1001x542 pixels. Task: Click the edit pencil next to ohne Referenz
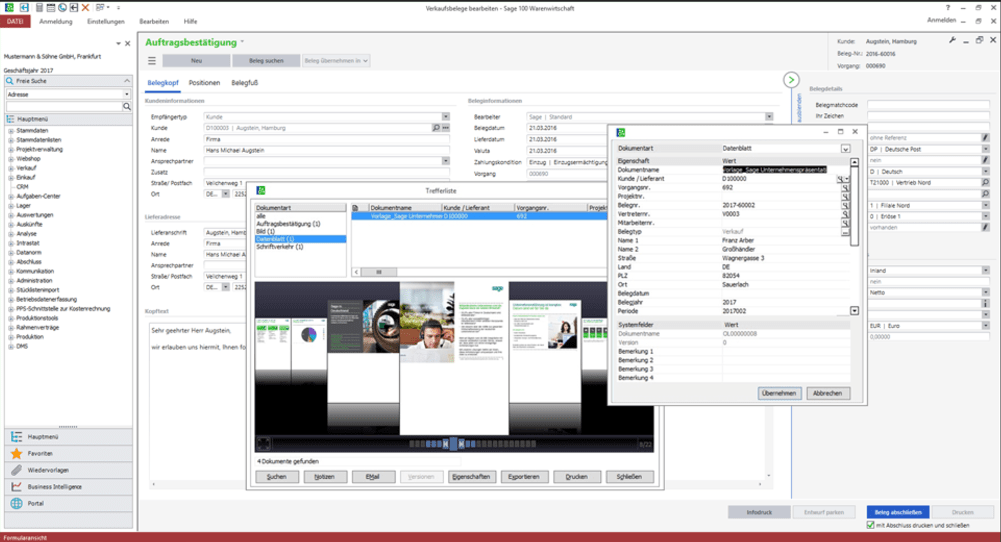pyautogui.click(x=985, y=137)
